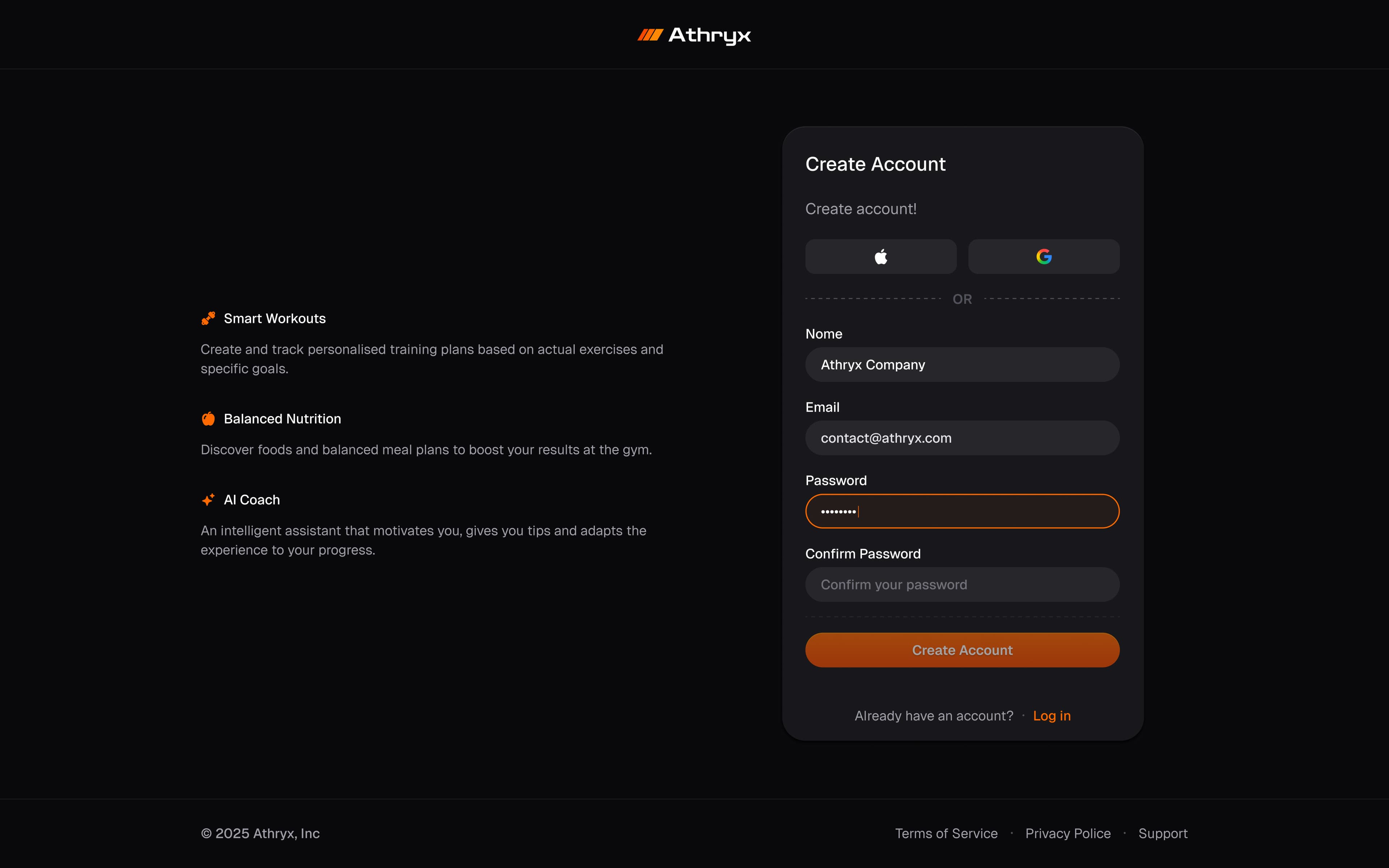Open Privacy Police footer link
1389x868 pixels.
pos(1067,834)
